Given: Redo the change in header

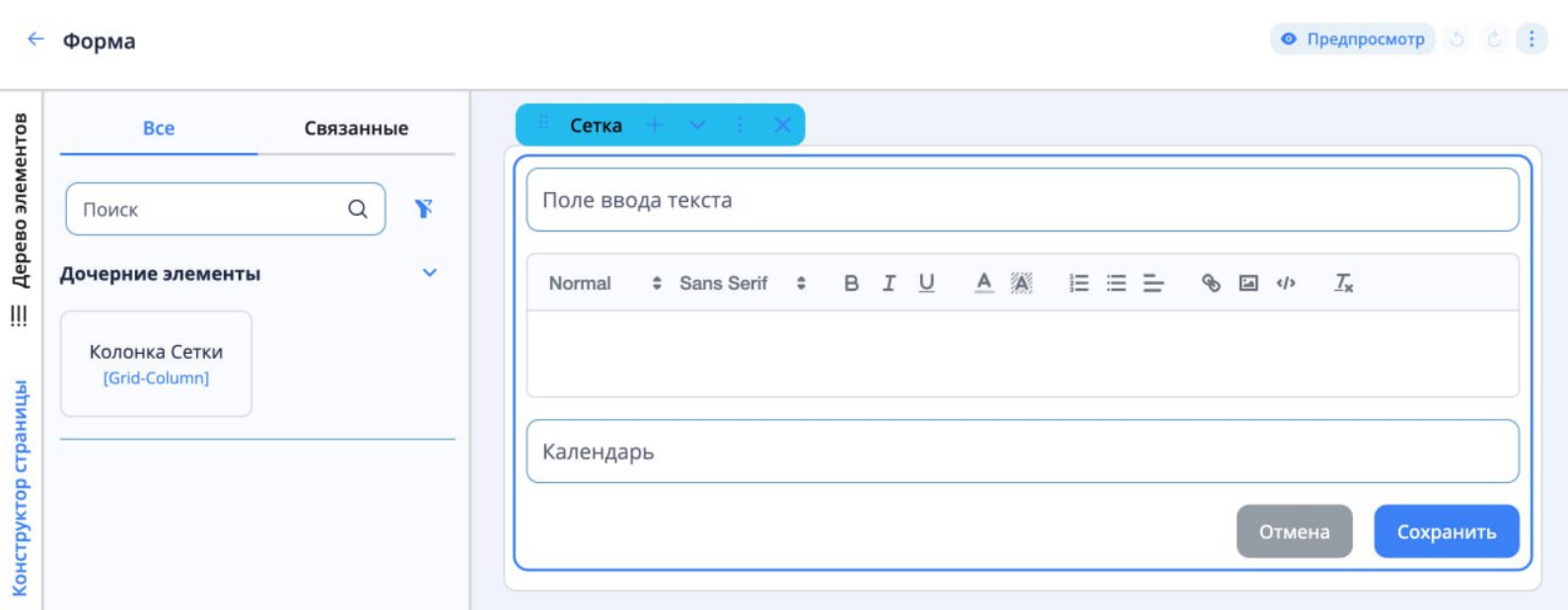Looking at the screenshot, I should pos(1494,39).
